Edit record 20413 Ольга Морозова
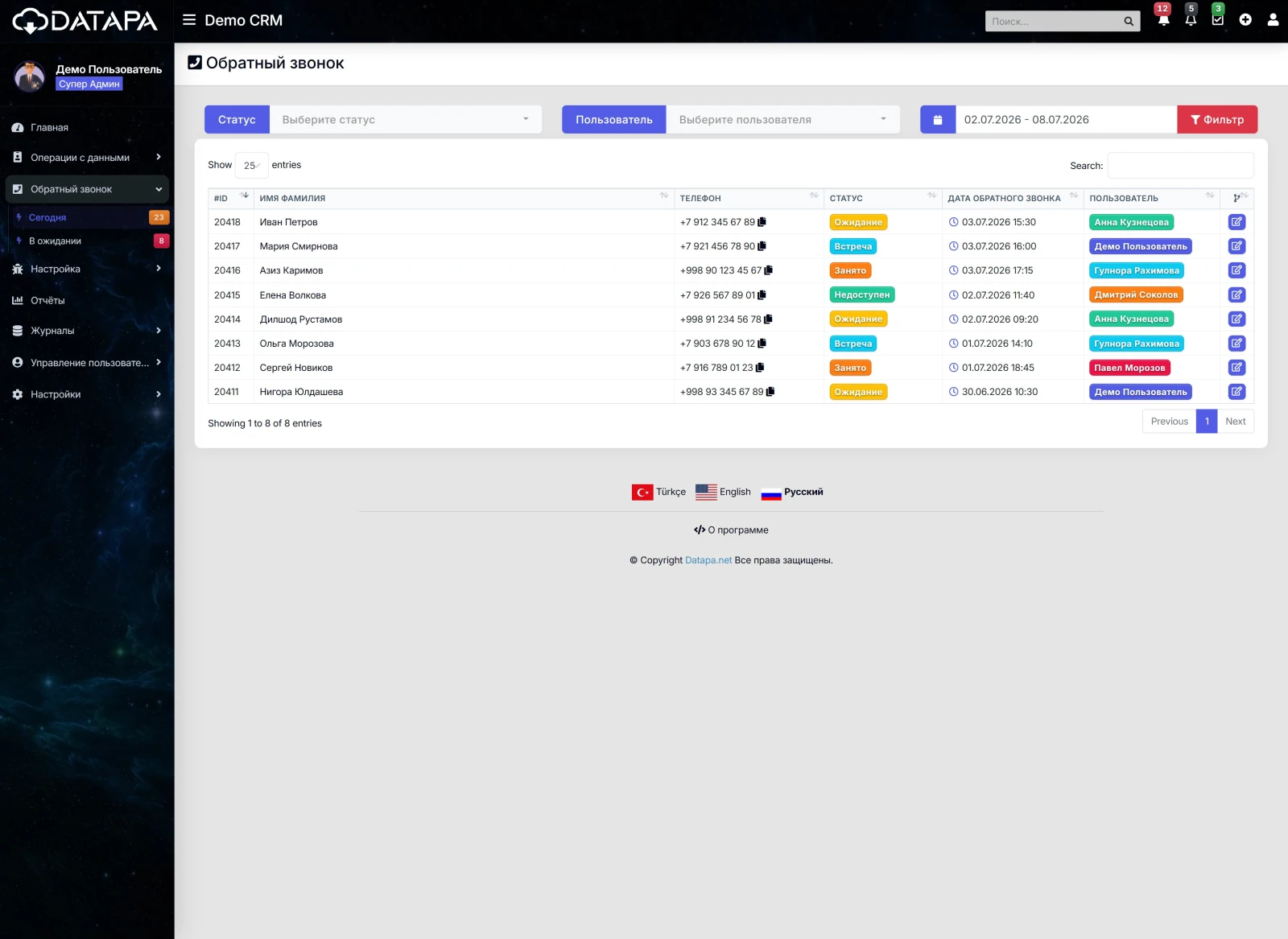 pyautogui.click(x=1236, y=344)
